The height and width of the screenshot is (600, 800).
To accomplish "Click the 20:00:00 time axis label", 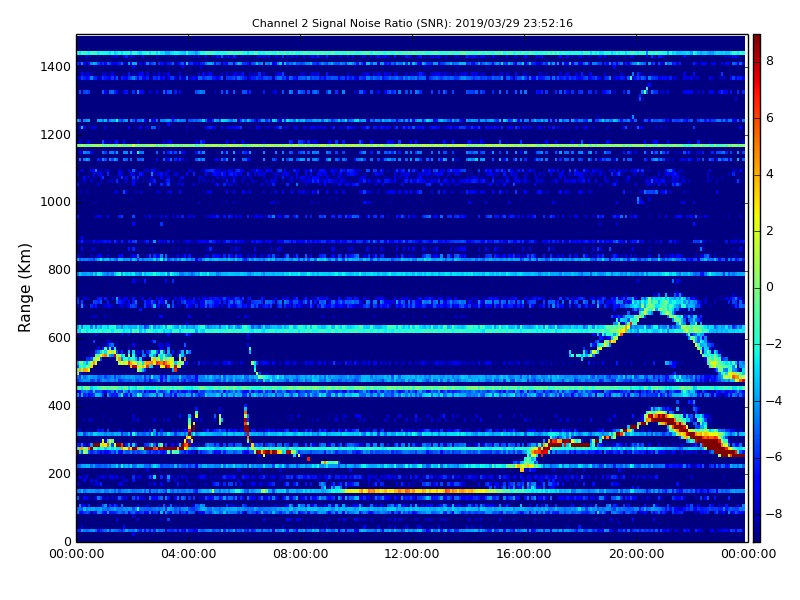I will tap(636, 554).
